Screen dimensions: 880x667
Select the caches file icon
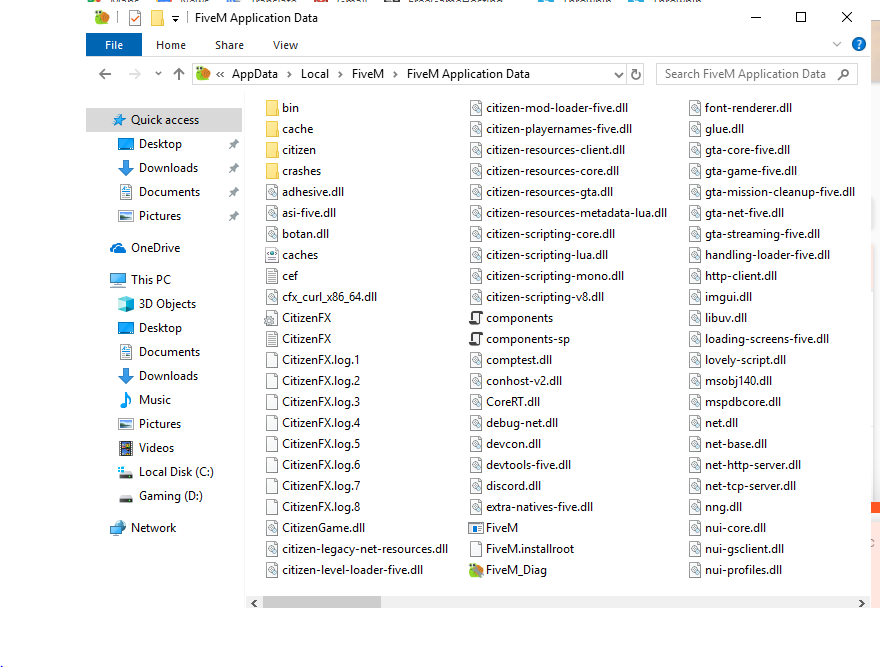coord(272,255)
